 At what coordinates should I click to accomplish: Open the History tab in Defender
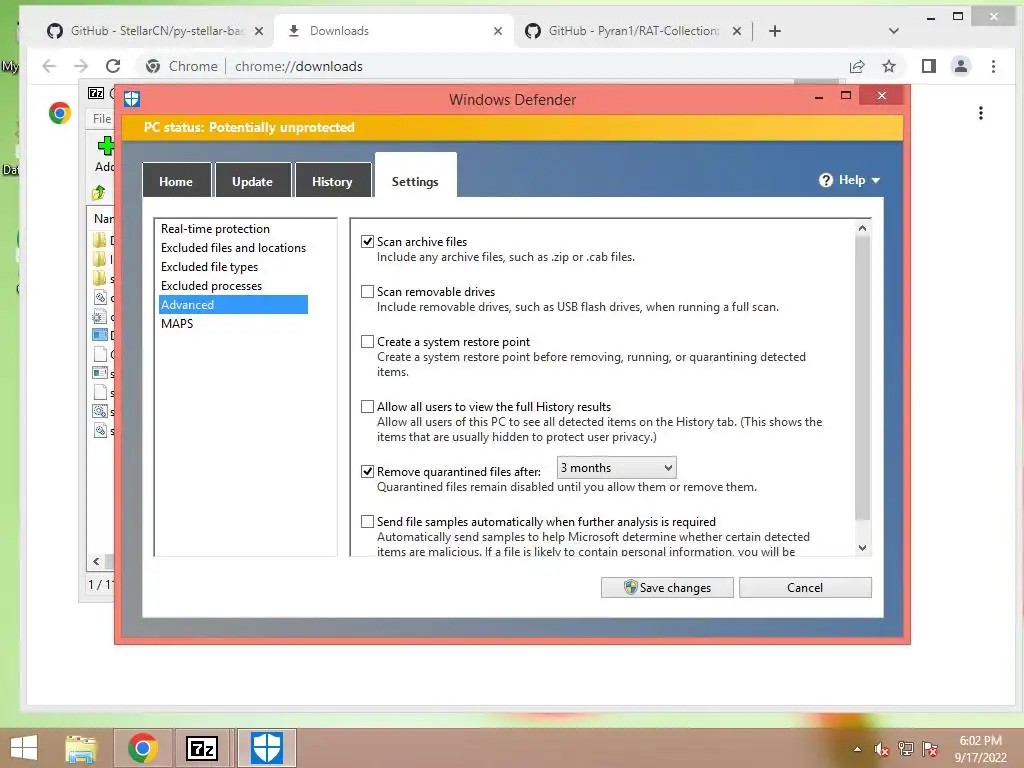[332, 181]
